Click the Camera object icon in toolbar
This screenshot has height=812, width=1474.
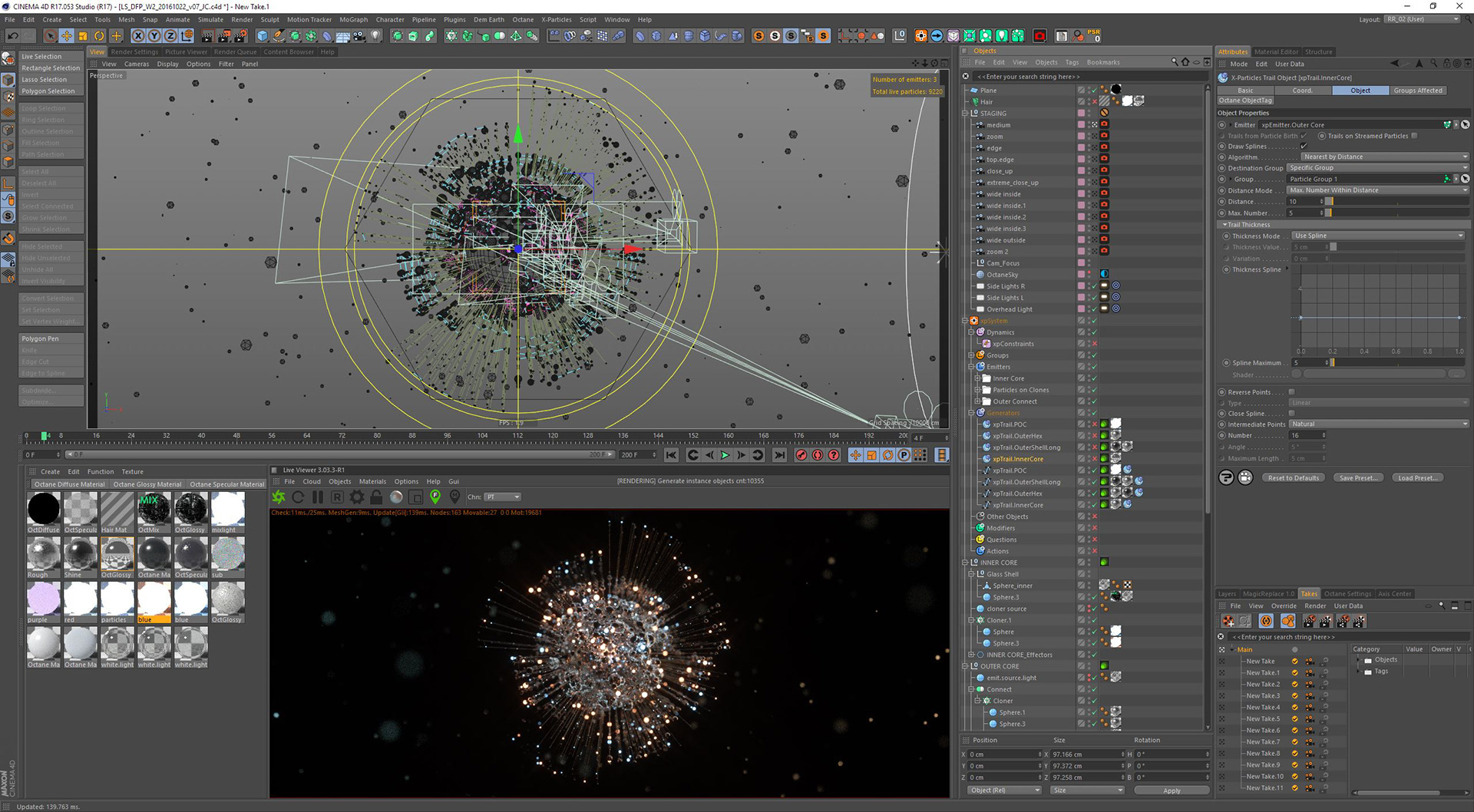[x=359, y=36]
